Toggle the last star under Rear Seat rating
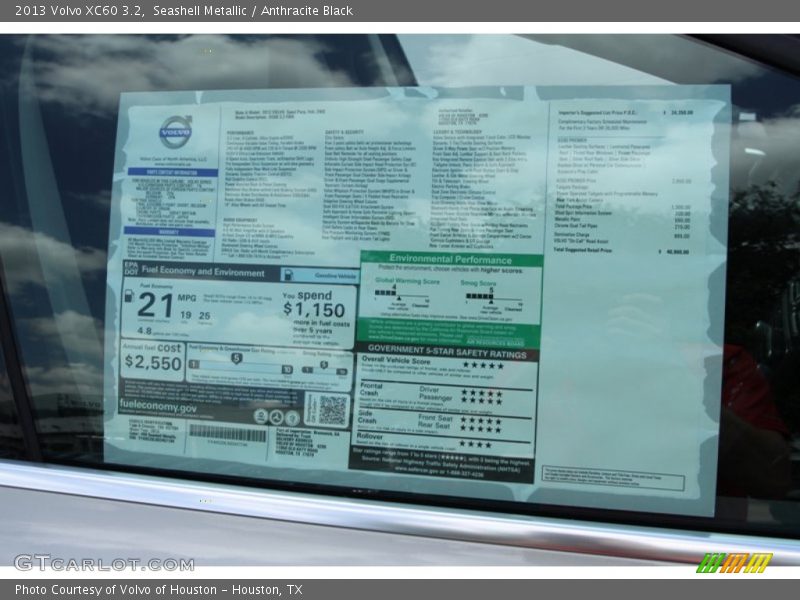Screen dimensions: 800x600 pos(496,426)
